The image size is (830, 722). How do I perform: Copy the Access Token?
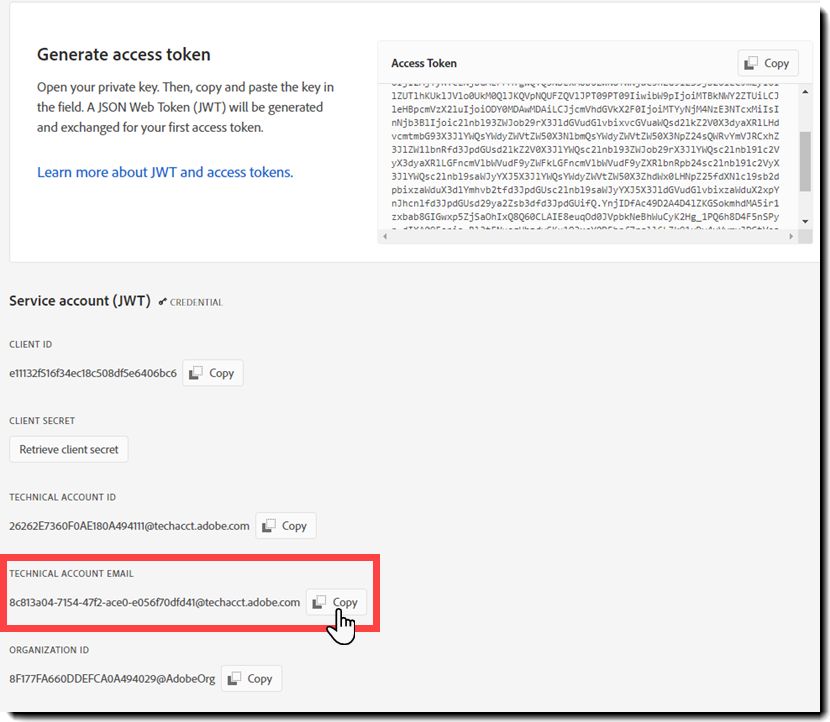768,63
